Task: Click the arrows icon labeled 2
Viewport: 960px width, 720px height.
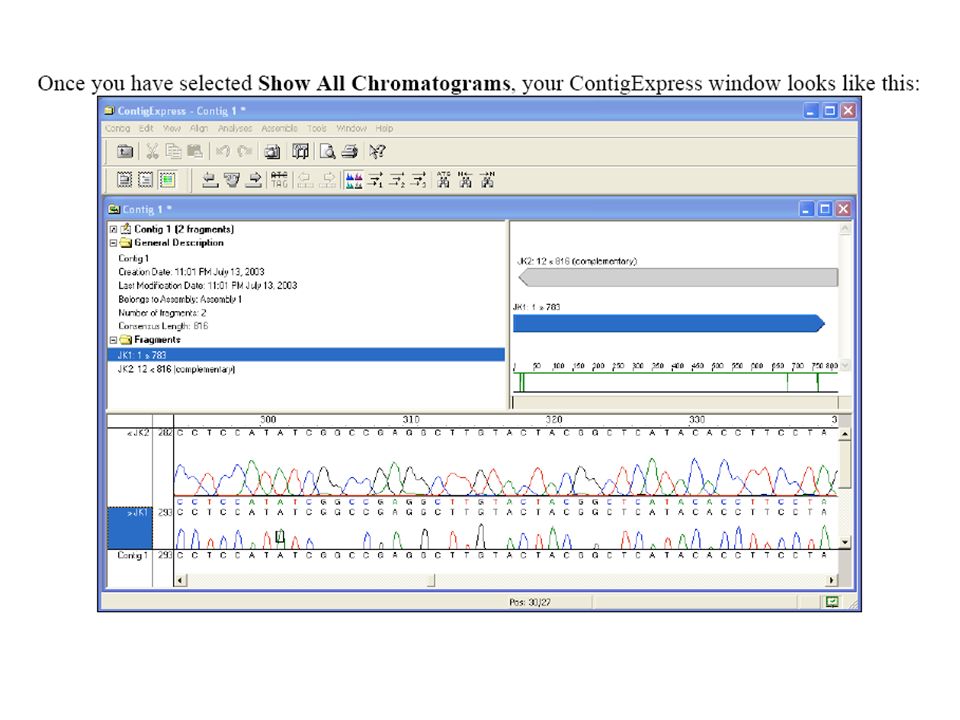Action: pos(397,180)
